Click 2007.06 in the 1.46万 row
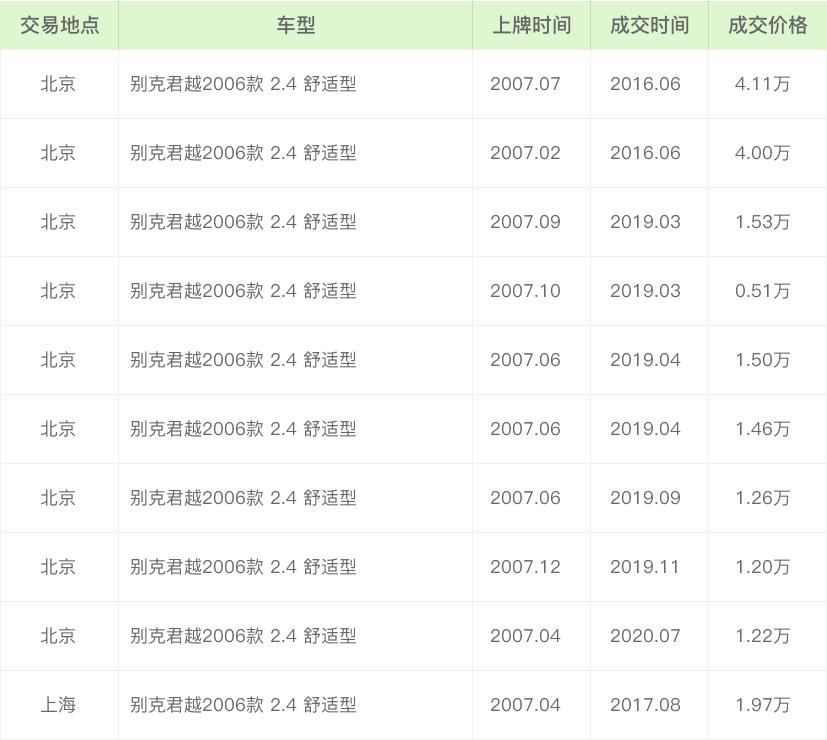This screenshot has height=740, width=827. [525, 429]
